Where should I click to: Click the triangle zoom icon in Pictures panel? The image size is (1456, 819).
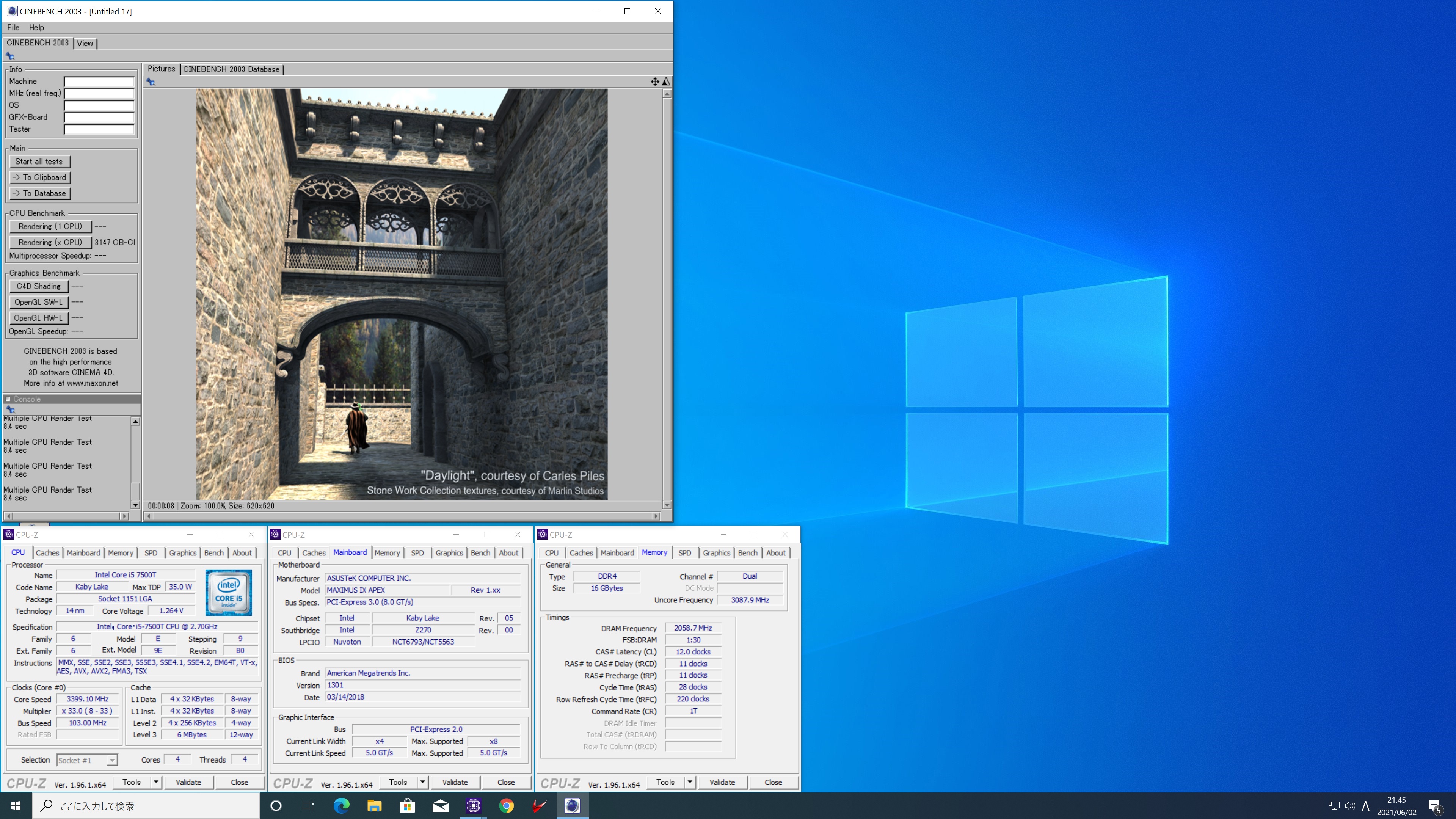[x=666, y=82]
